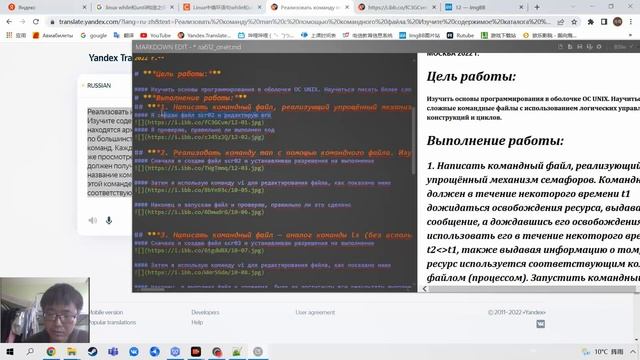Open Microsoft Teams from the taskbar
Screen dimensions: 640x360
point(113,351)
